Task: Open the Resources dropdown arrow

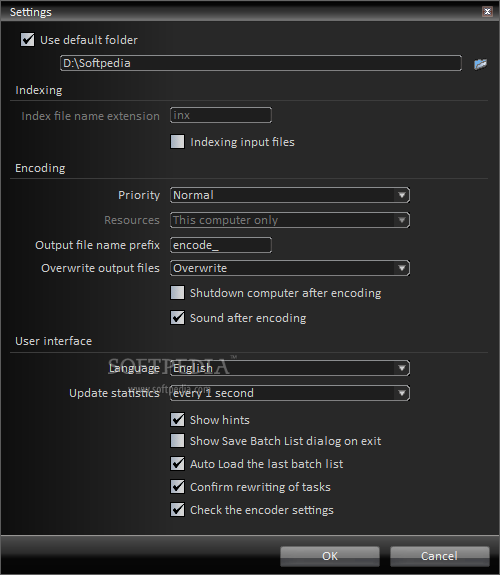Action: [402, 220]
